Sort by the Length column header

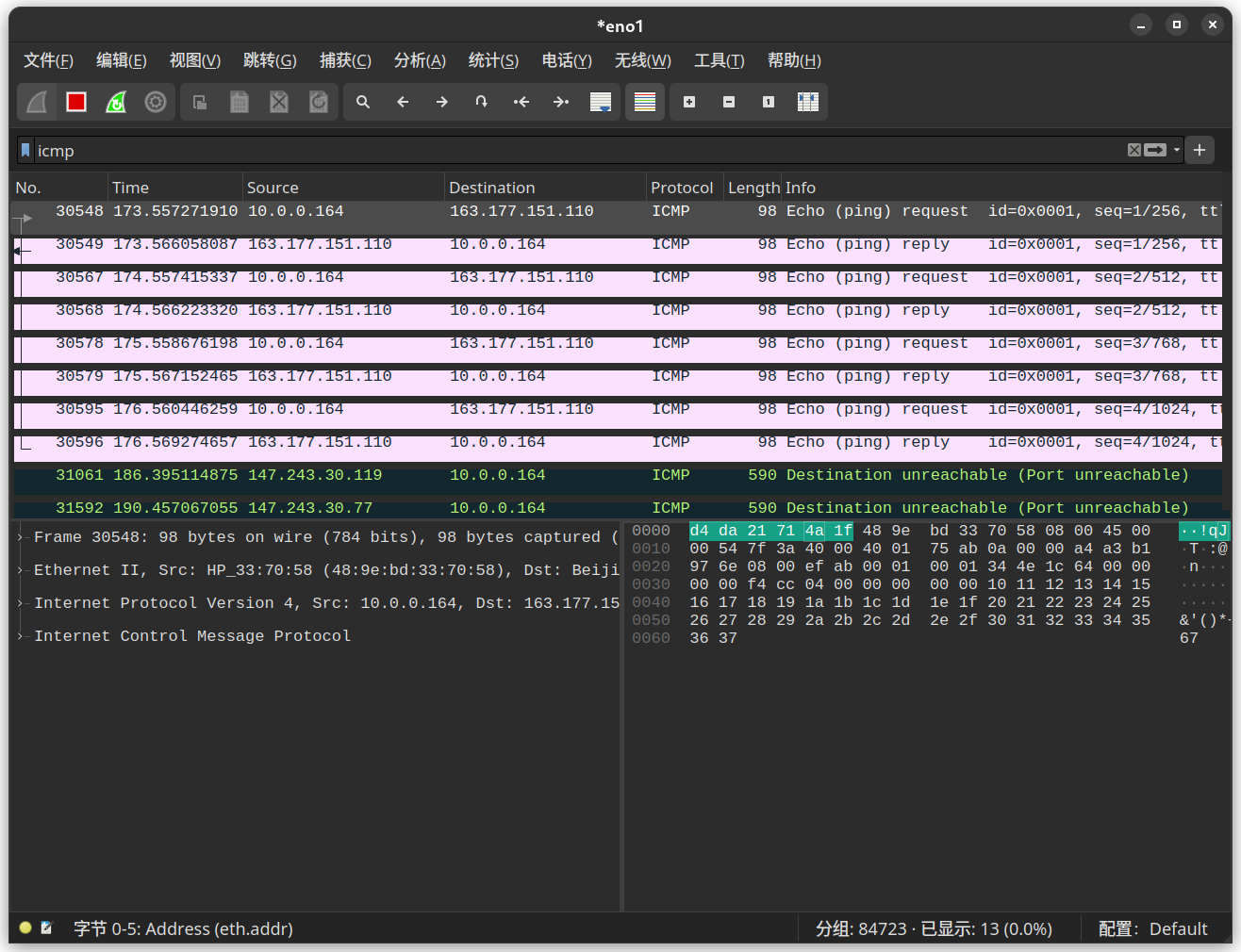(753, 188)
